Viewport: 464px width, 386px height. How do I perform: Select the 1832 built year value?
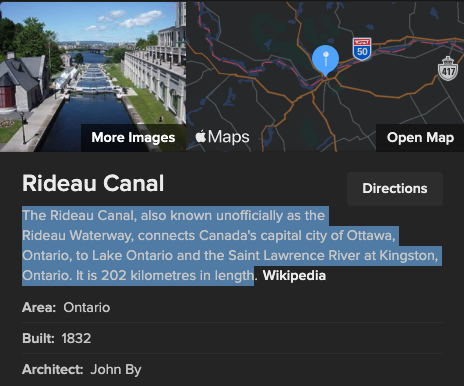76,338
